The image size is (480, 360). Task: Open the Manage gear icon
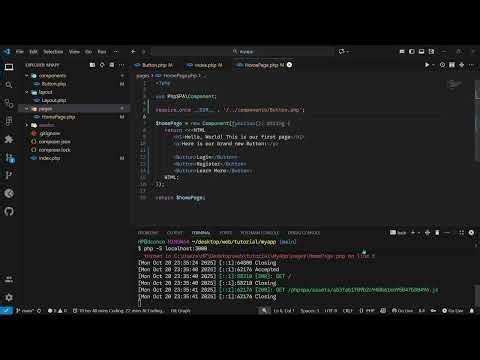click(9, 297)
